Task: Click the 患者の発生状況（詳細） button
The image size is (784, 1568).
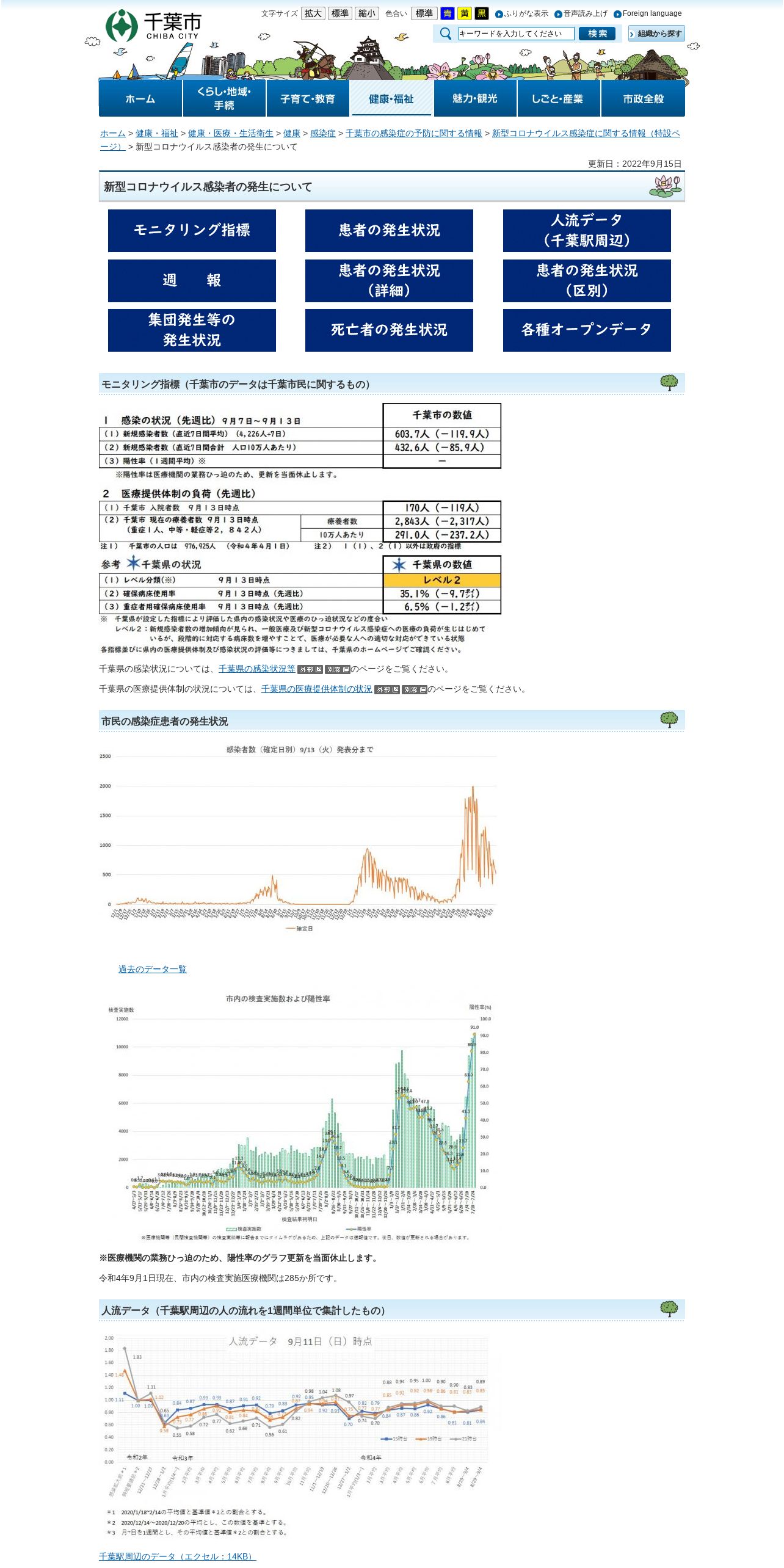Action: tap(389, 281)
